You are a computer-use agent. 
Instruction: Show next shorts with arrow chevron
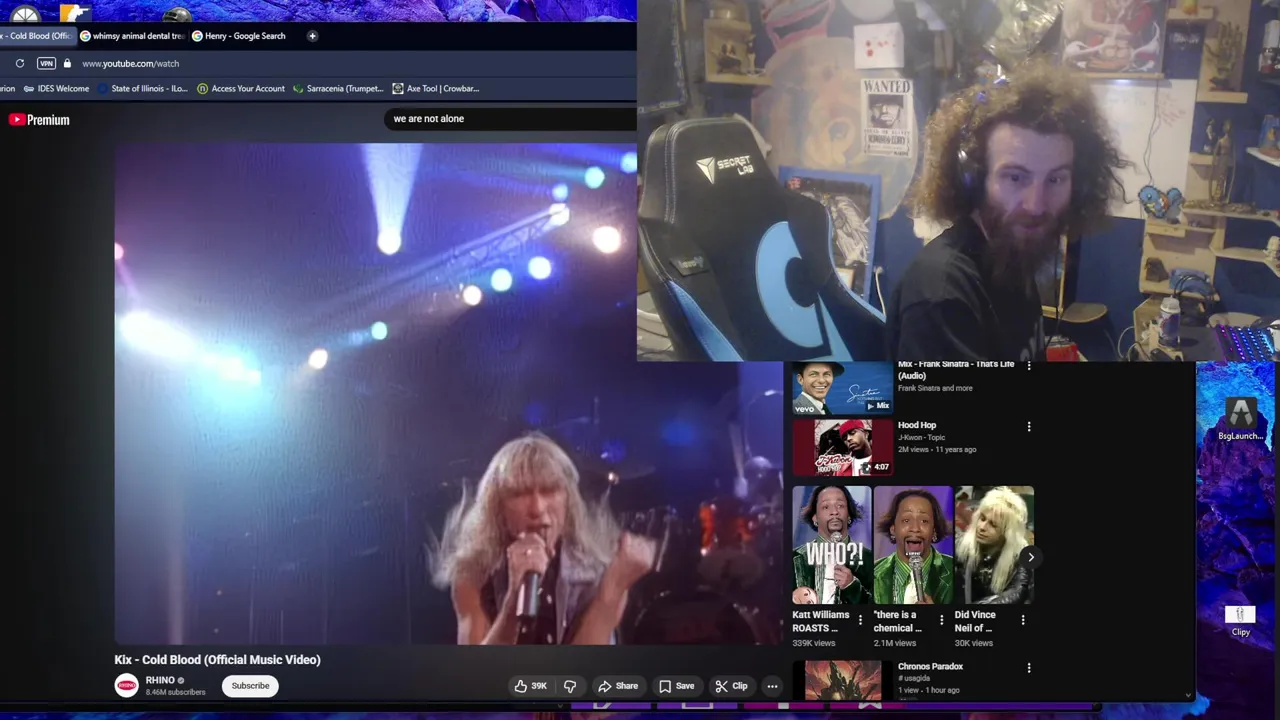(1030, 557)
